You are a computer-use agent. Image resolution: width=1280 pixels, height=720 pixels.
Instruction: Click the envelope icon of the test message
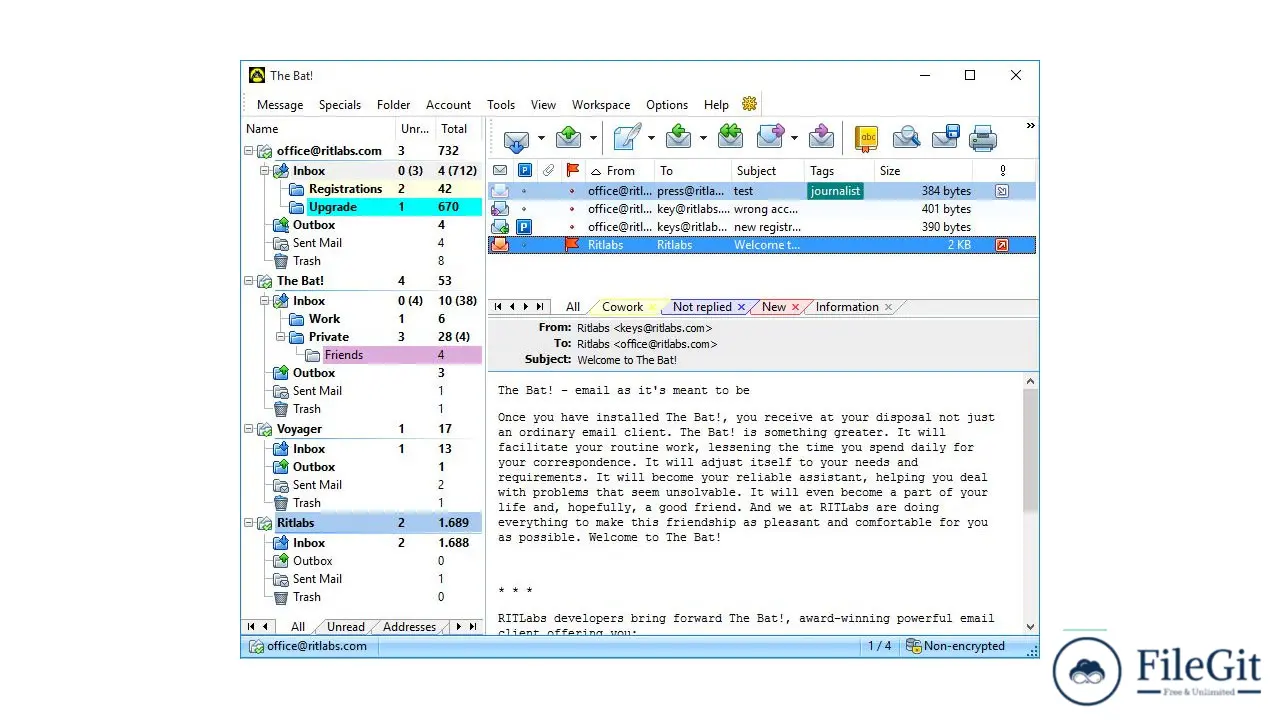point(500,191)
